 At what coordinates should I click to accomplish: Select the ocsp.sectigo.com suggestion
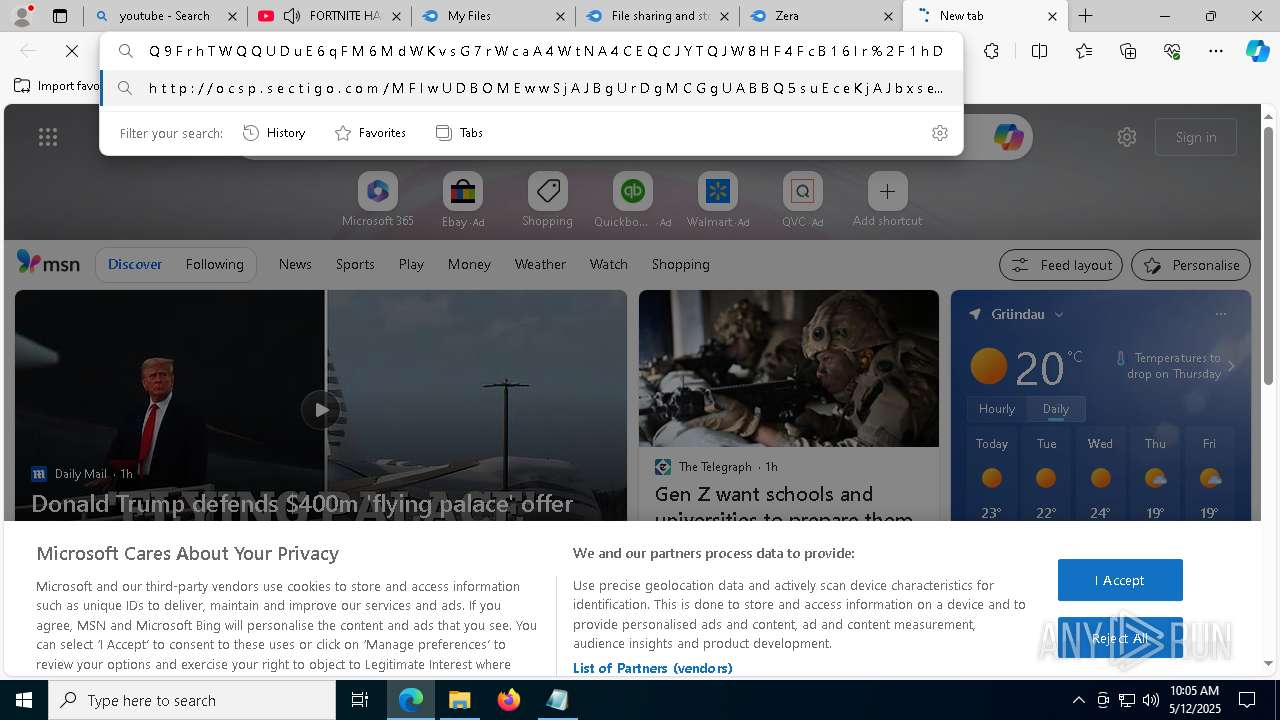532,88
